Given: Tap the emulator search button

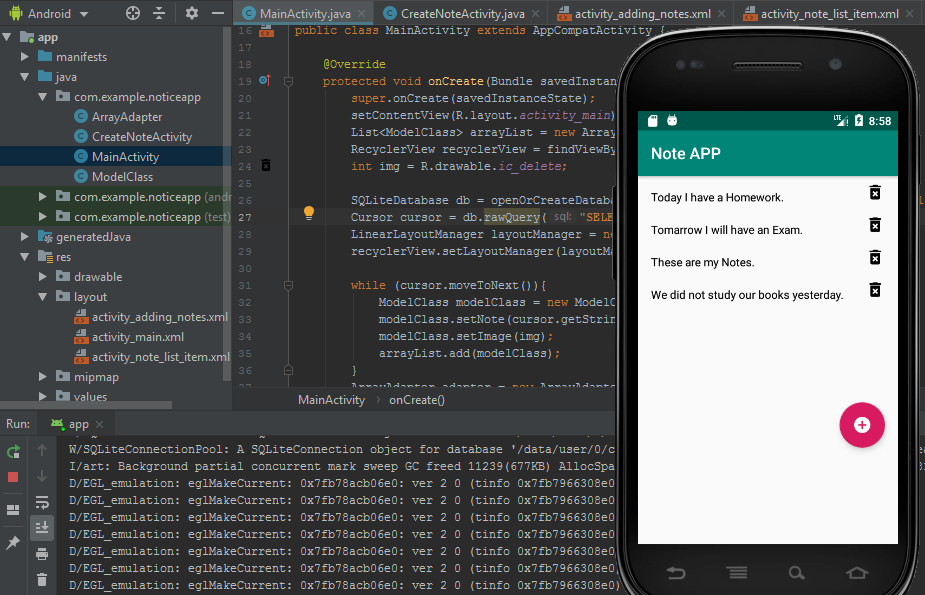Looking at the screenshot, I should (x=796, y=573).
